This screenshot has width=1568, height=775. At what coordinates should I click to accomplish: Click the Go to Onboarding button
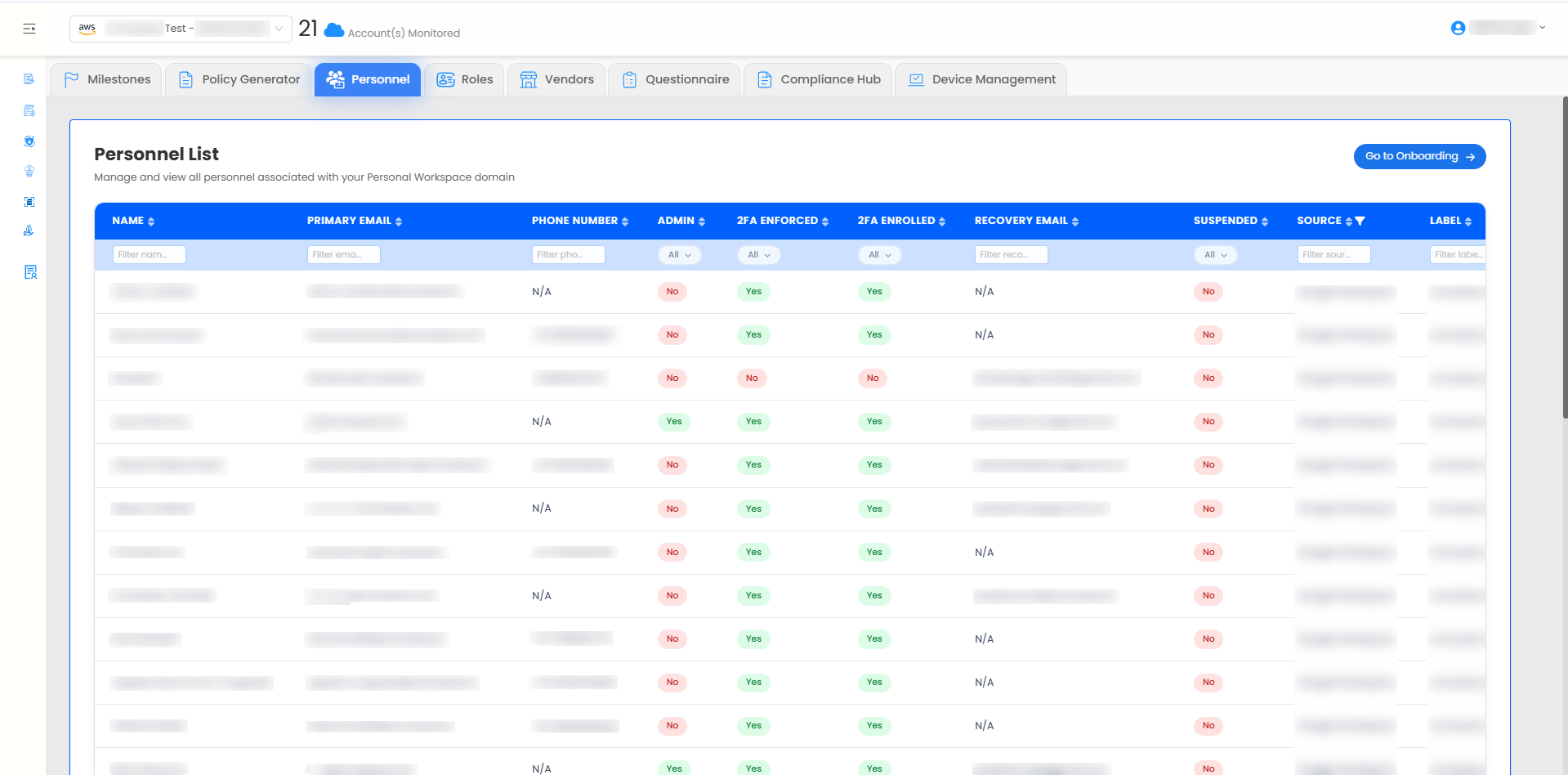coord(1419,156)
